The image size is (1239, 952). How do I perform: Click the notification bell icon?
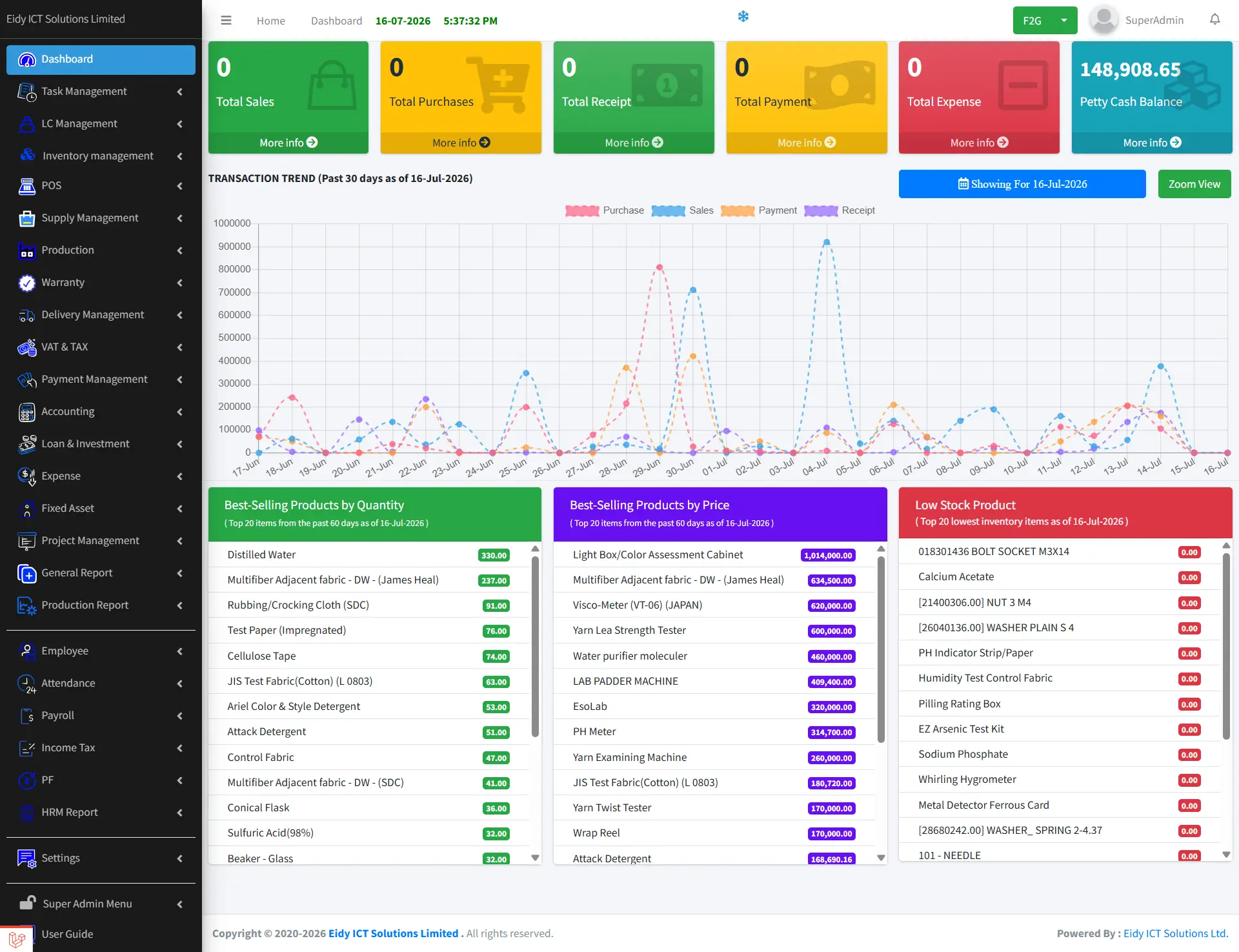click(x=1214, y=19)
